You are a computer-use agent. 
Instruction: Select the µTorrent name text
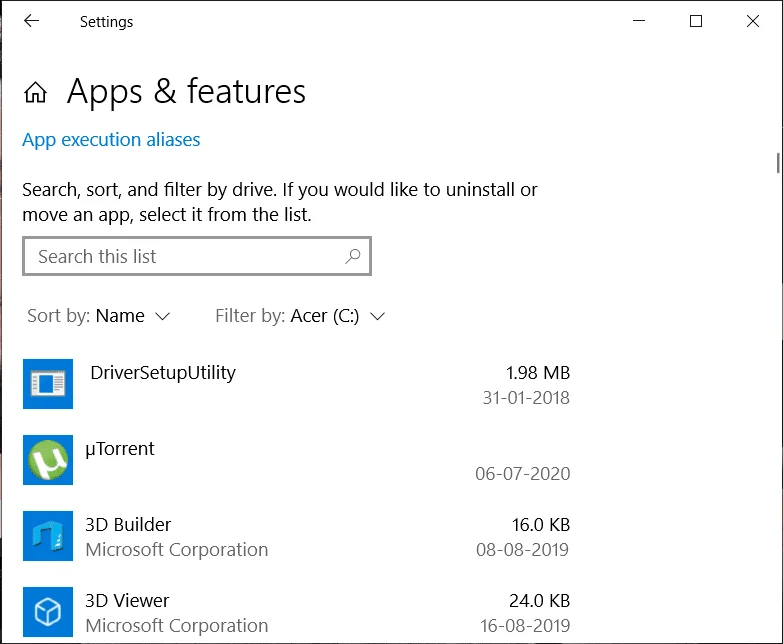(120, 449)
